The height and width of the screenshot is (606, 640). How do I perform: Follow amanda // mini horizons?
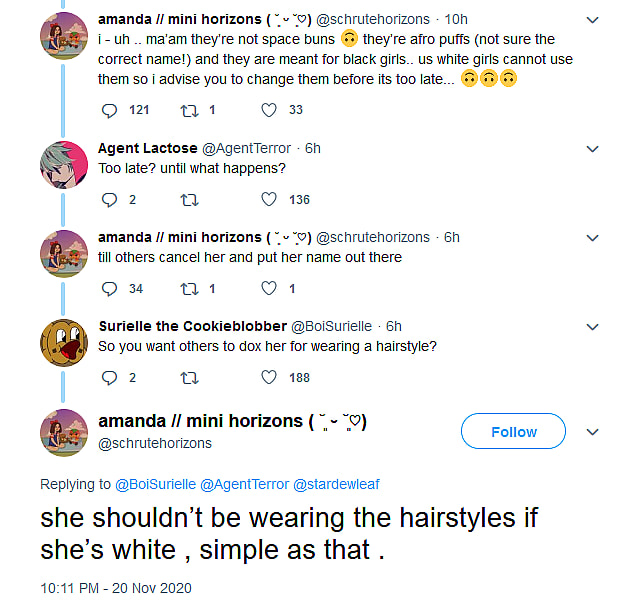514,432
